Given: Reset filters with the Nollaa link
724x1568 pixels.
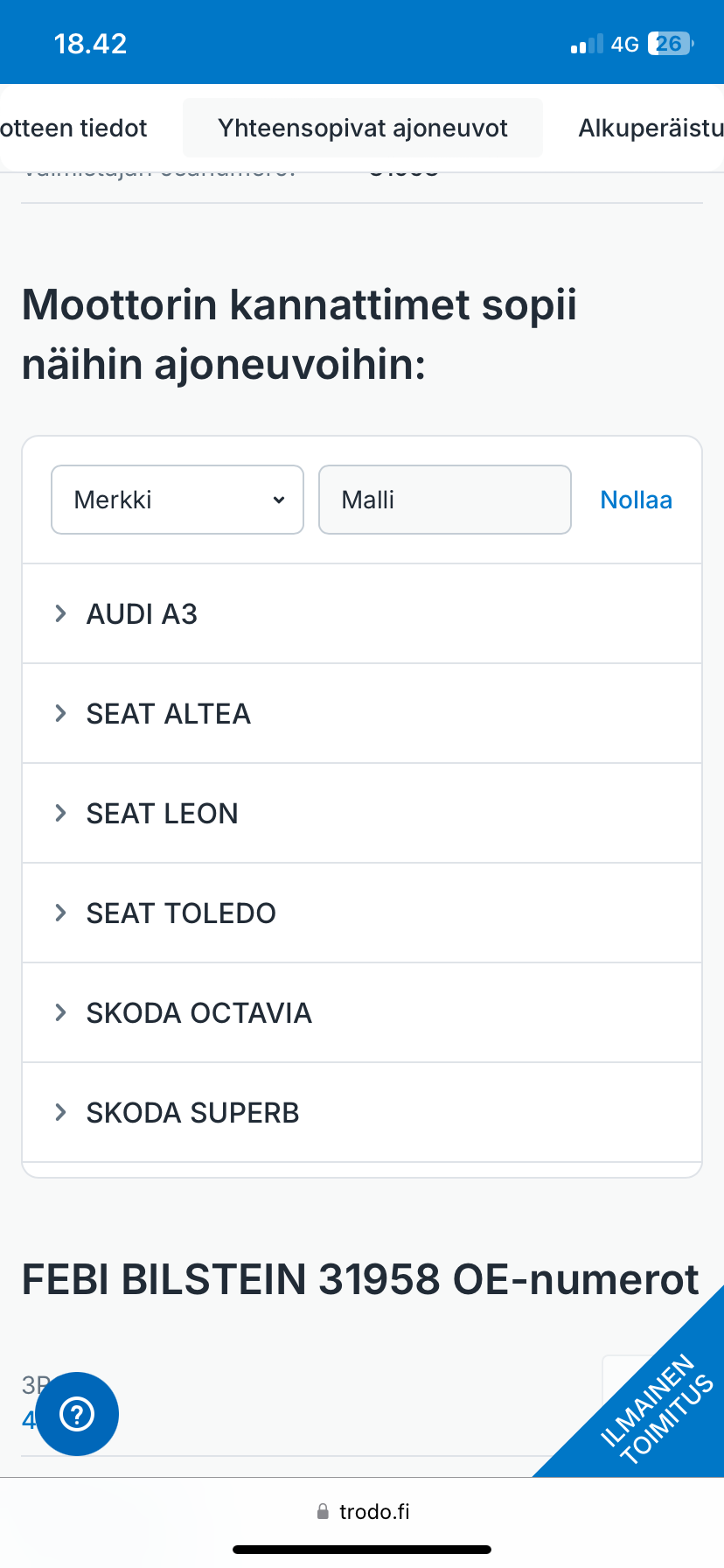Looking at the screenshot, I should pyautogui.click(x=636, y=500).
